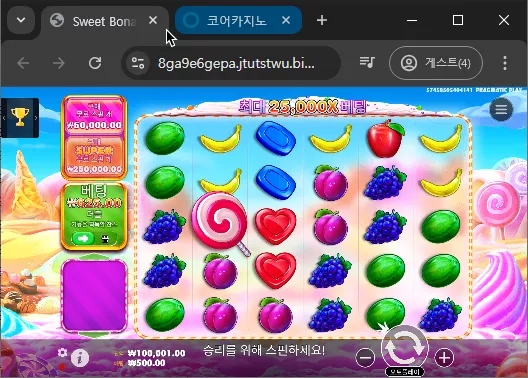Go back to the previous page

point(23,63)
